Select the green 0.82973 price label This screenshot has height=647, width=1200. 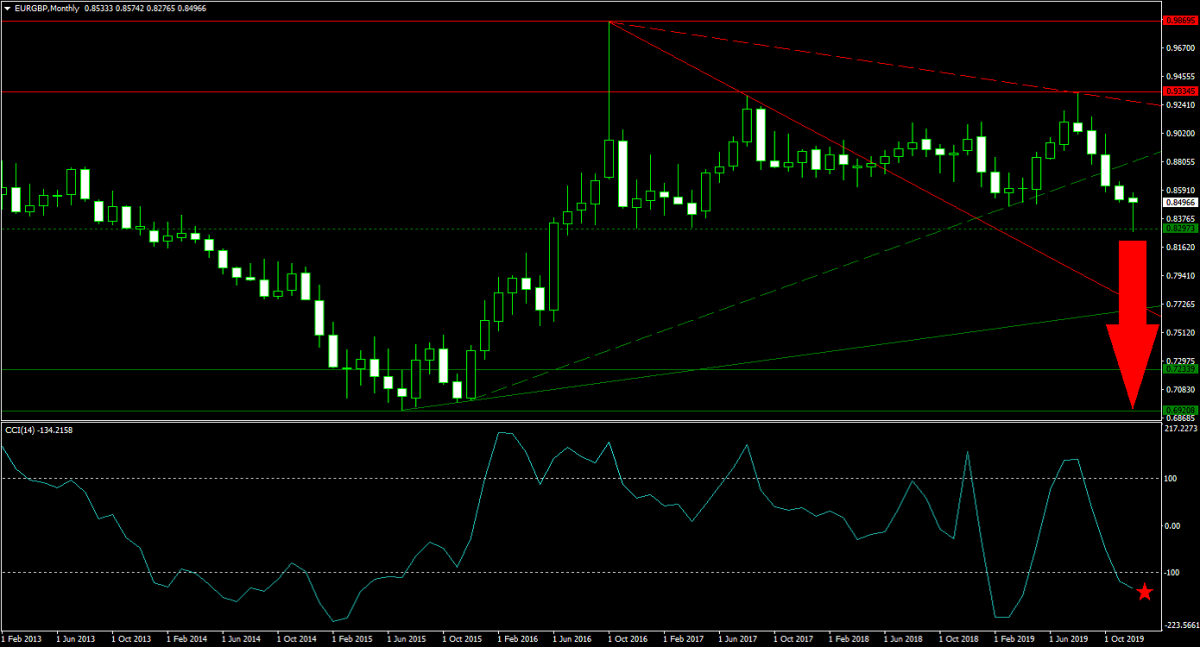point(1180,229)
